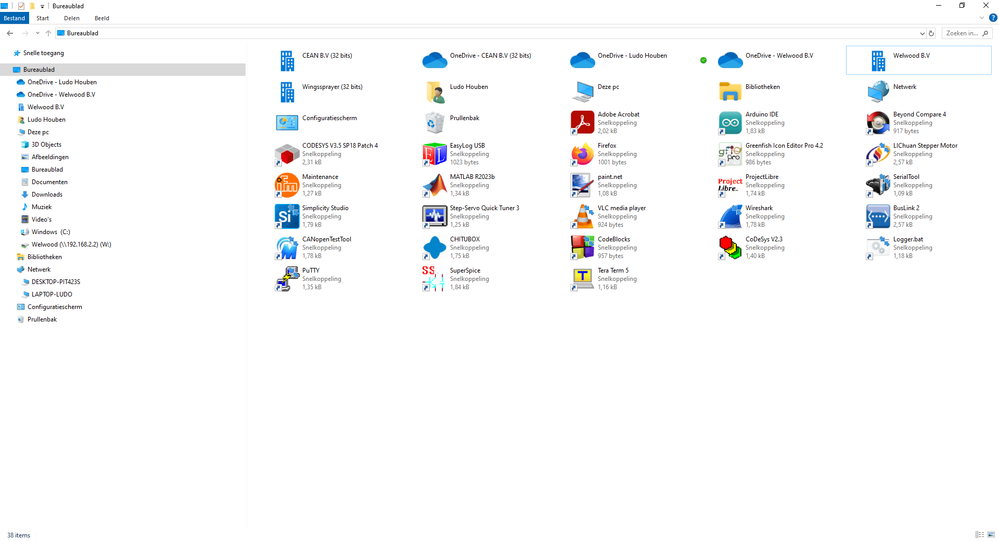Open the quick access toolbar customize dropdown
Viewport: 999px width, 541px height.
point(42,6)
